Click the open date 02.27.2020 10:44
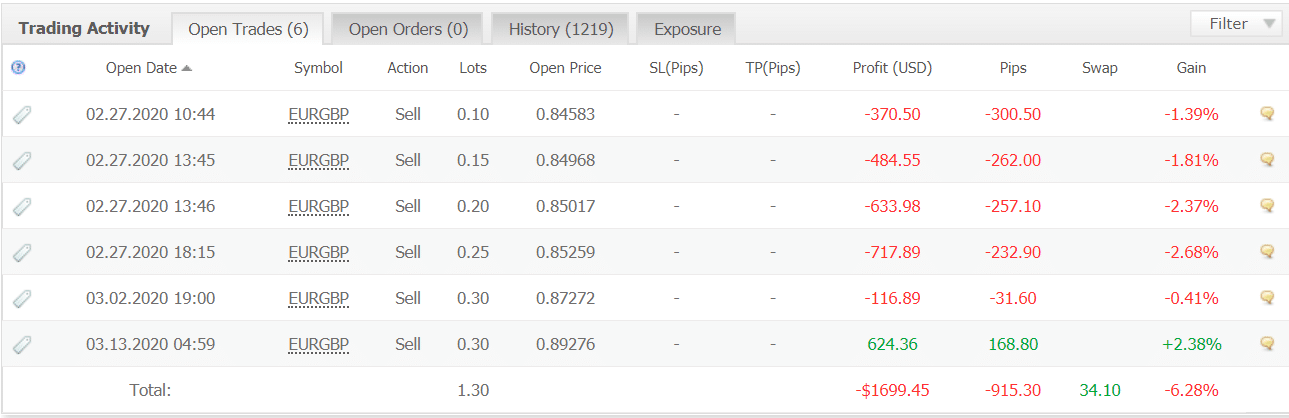 tap(150, 114)
